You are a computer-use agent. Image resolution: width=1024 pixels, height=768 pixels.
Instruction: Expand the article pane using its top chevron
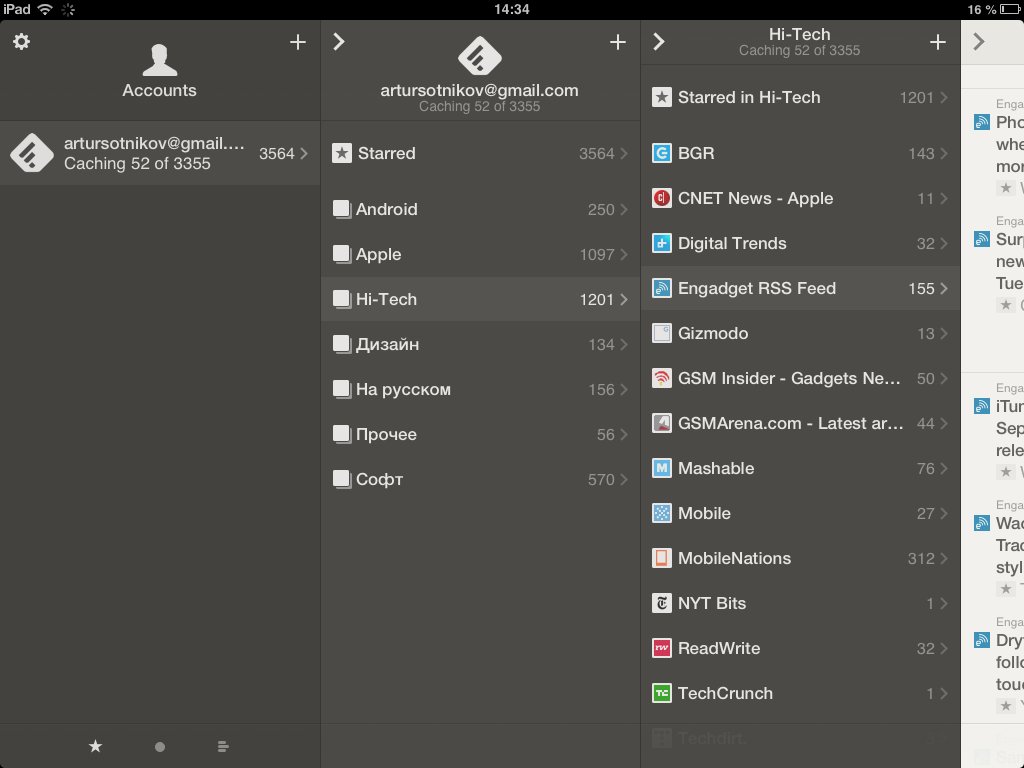tap(979, 42)
